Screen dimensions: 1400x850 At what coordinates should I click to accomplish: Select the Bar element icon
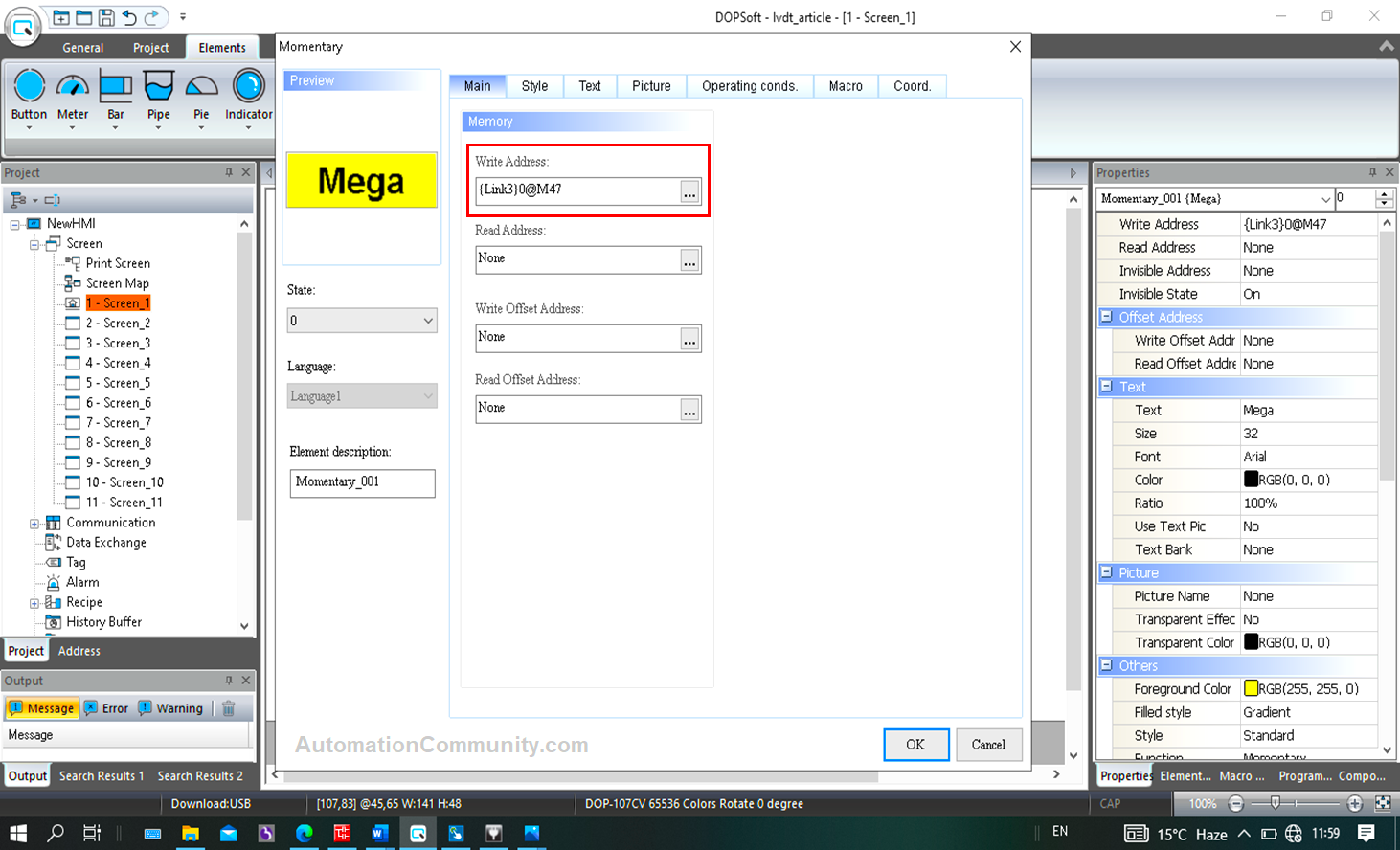[x=116, y=87]
